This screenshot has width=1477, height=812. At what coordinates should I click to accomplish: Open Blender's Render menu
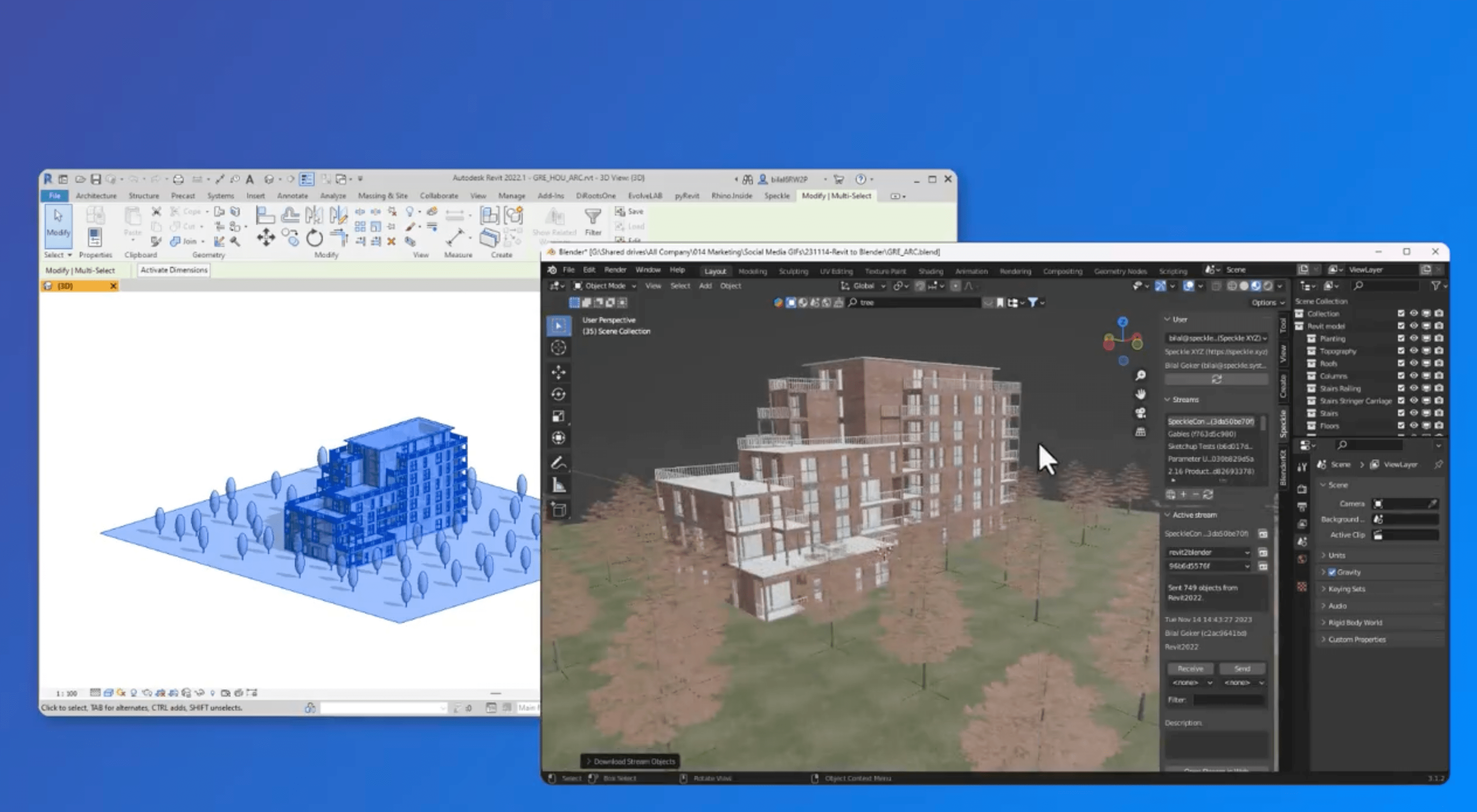pyautogui.click(x=615, y=270)
